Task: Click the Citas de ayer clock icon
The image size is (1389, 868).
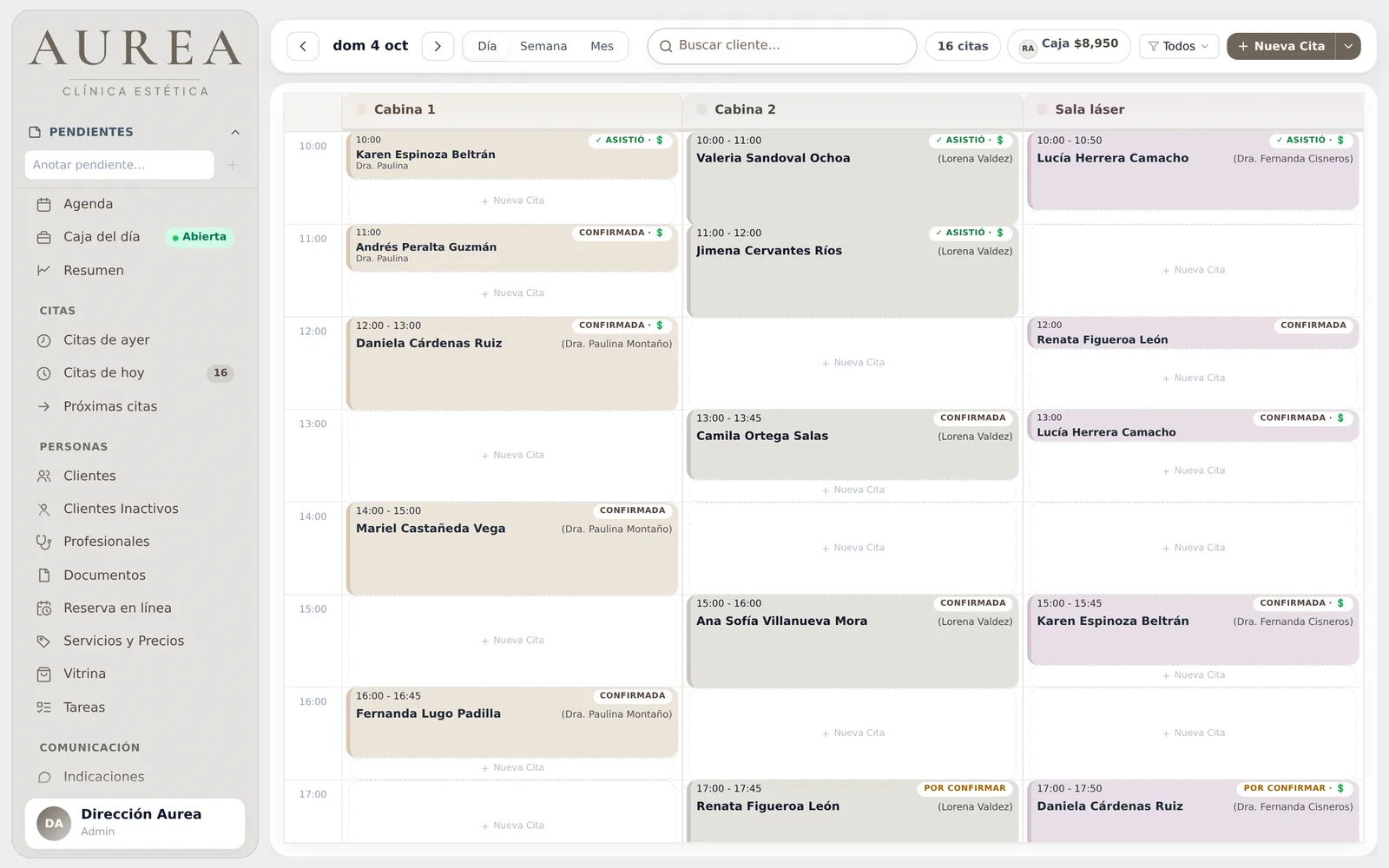Action: [x=44, y=340]
